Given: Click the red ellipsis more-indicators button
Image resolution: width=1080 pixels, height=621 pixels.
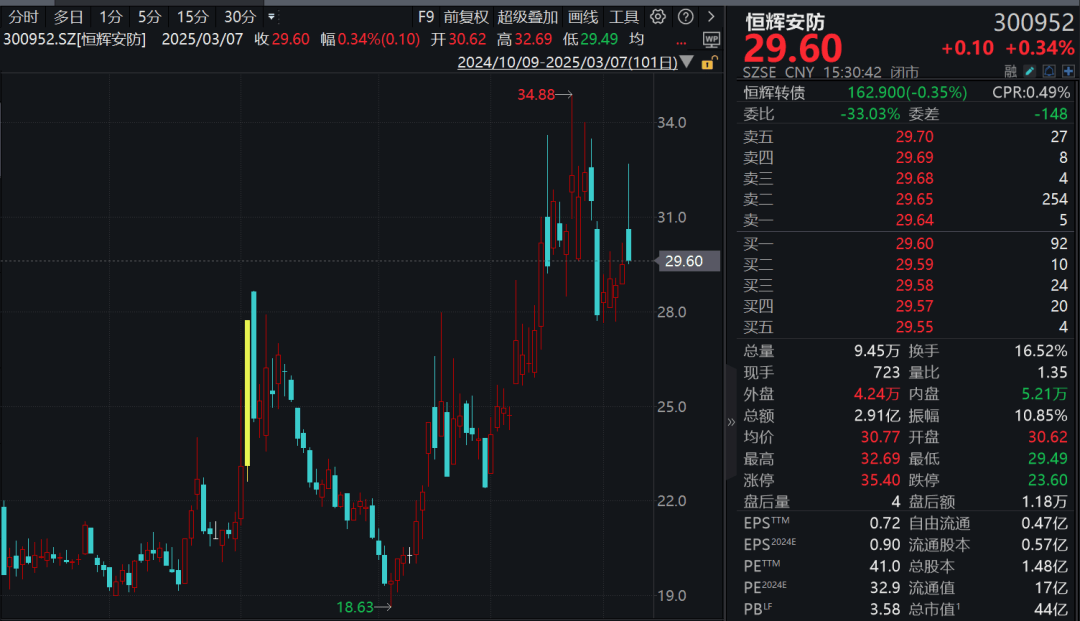Looking at the screenshot, I should (x=681, y=42).
